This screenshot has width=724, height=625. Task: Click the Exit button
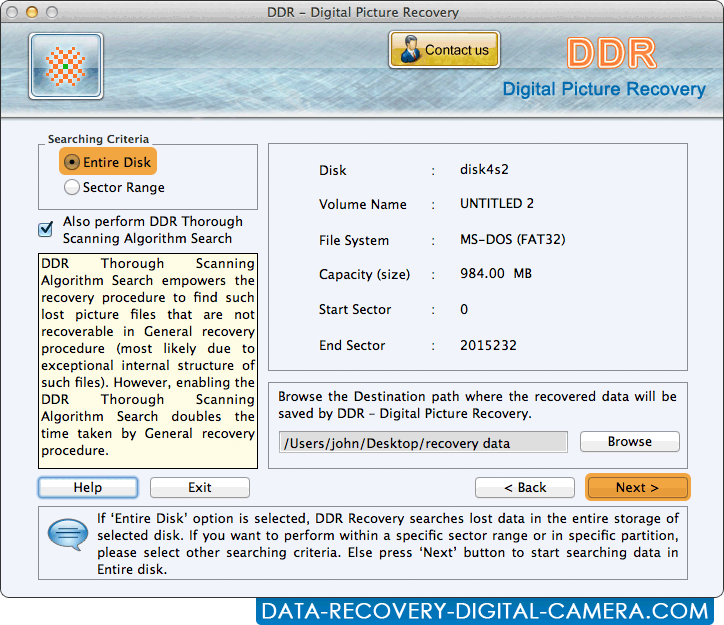tap(200, 487)
